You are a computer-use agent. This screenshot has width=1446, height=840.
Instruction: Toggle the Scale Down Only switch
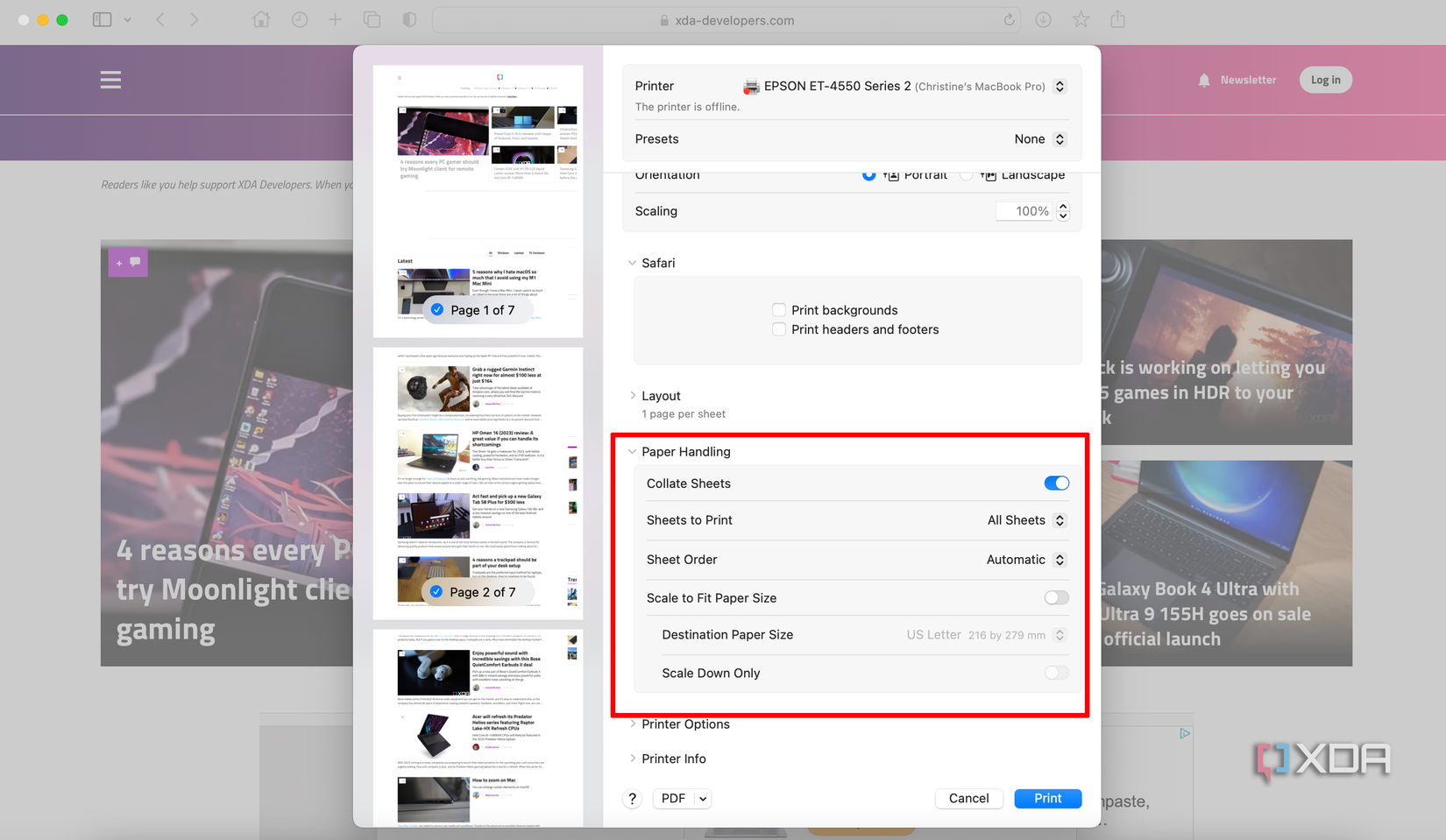point(1057,673)
